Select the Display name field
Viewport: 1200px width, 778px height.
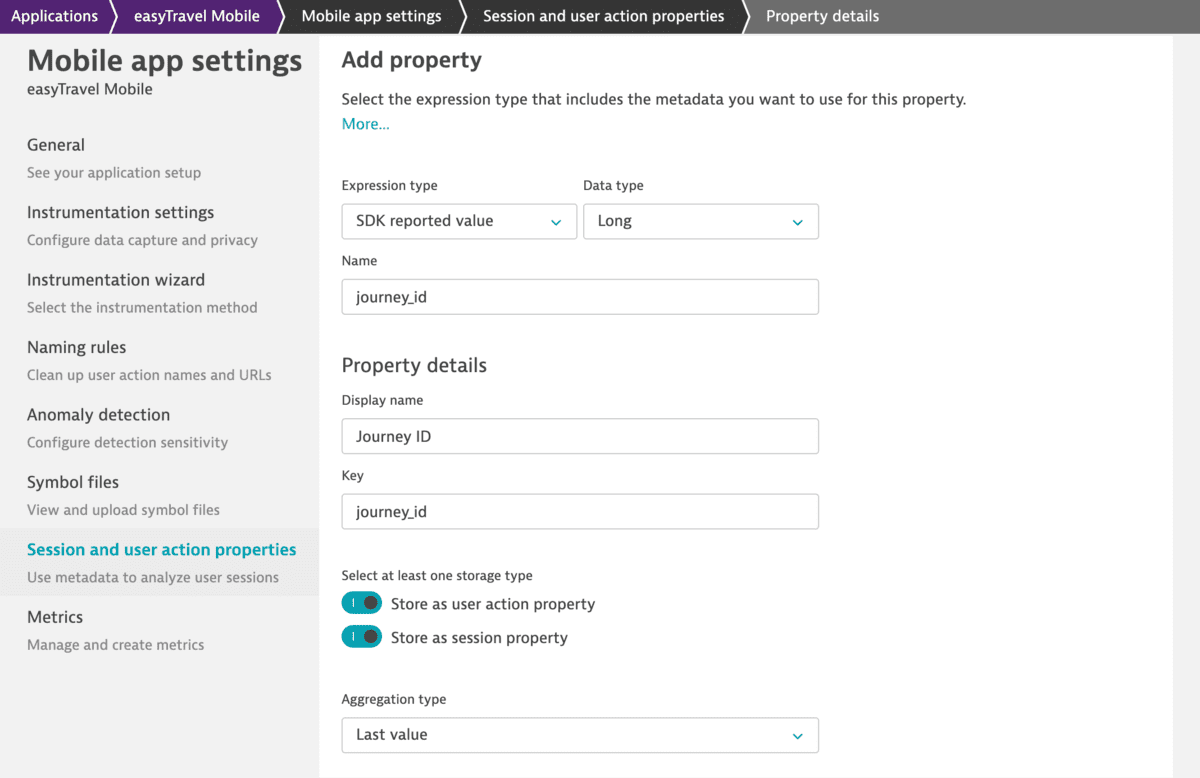[x=580, y=436]
